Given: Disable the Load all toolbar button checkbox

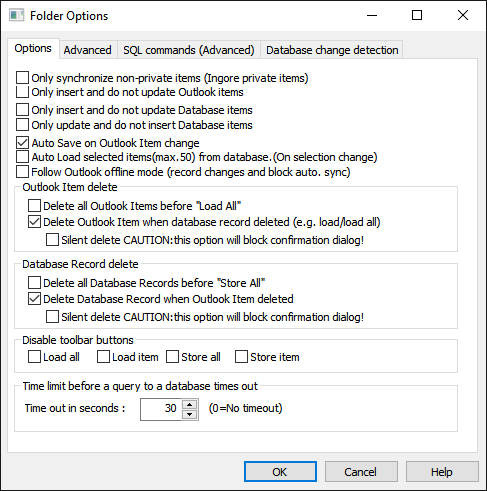Looking at the screenshot, I should 34,356.
